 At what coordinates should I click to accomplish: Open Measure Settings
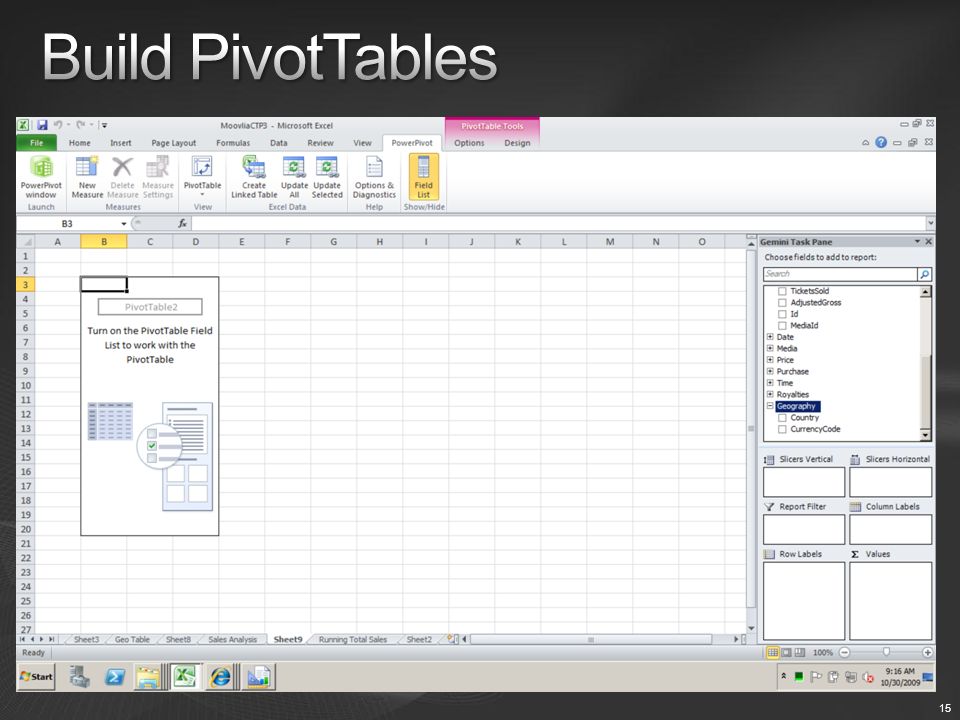[x=158, y=176]
